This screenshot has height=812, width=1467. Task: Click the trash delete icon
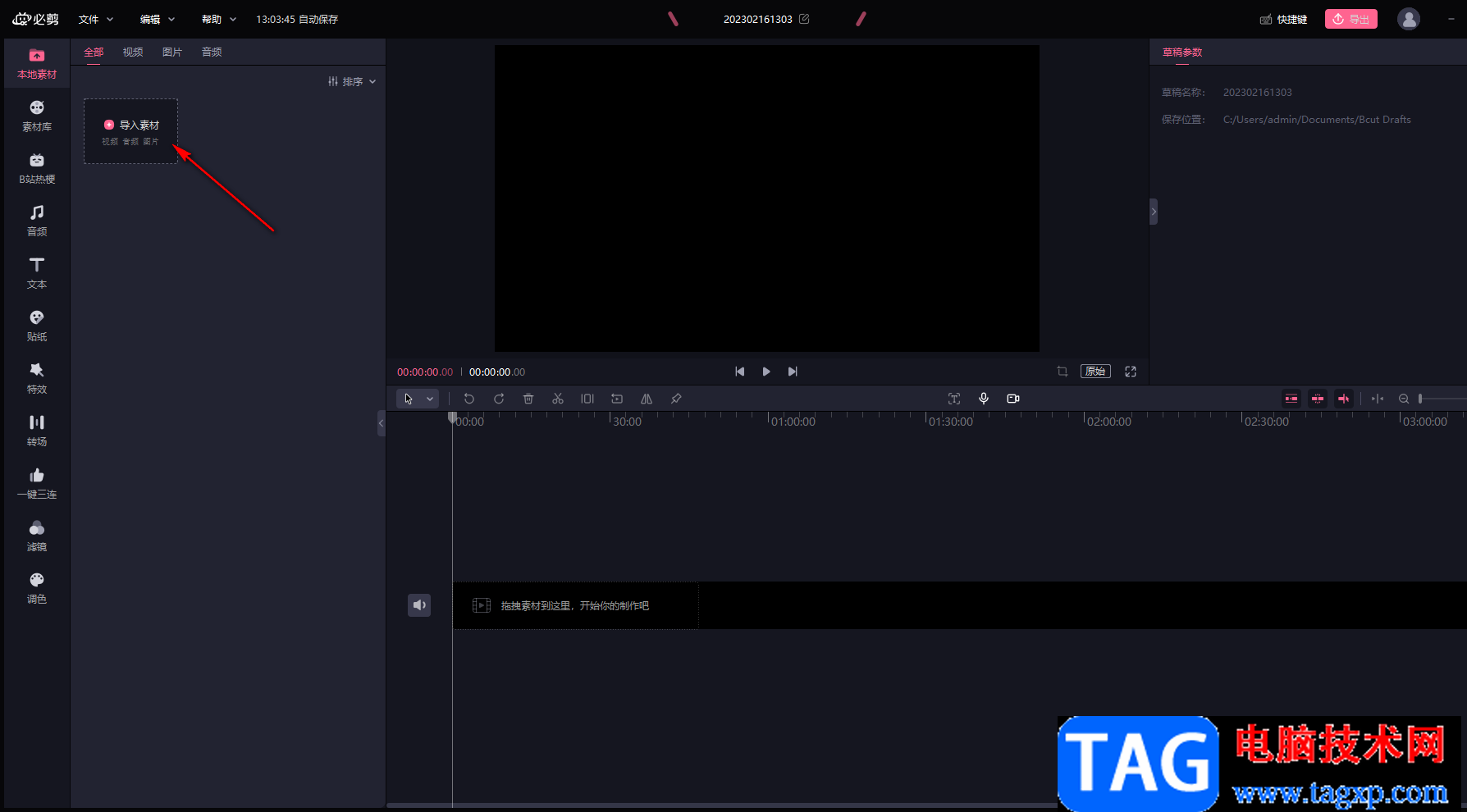(x=528, y=399)
